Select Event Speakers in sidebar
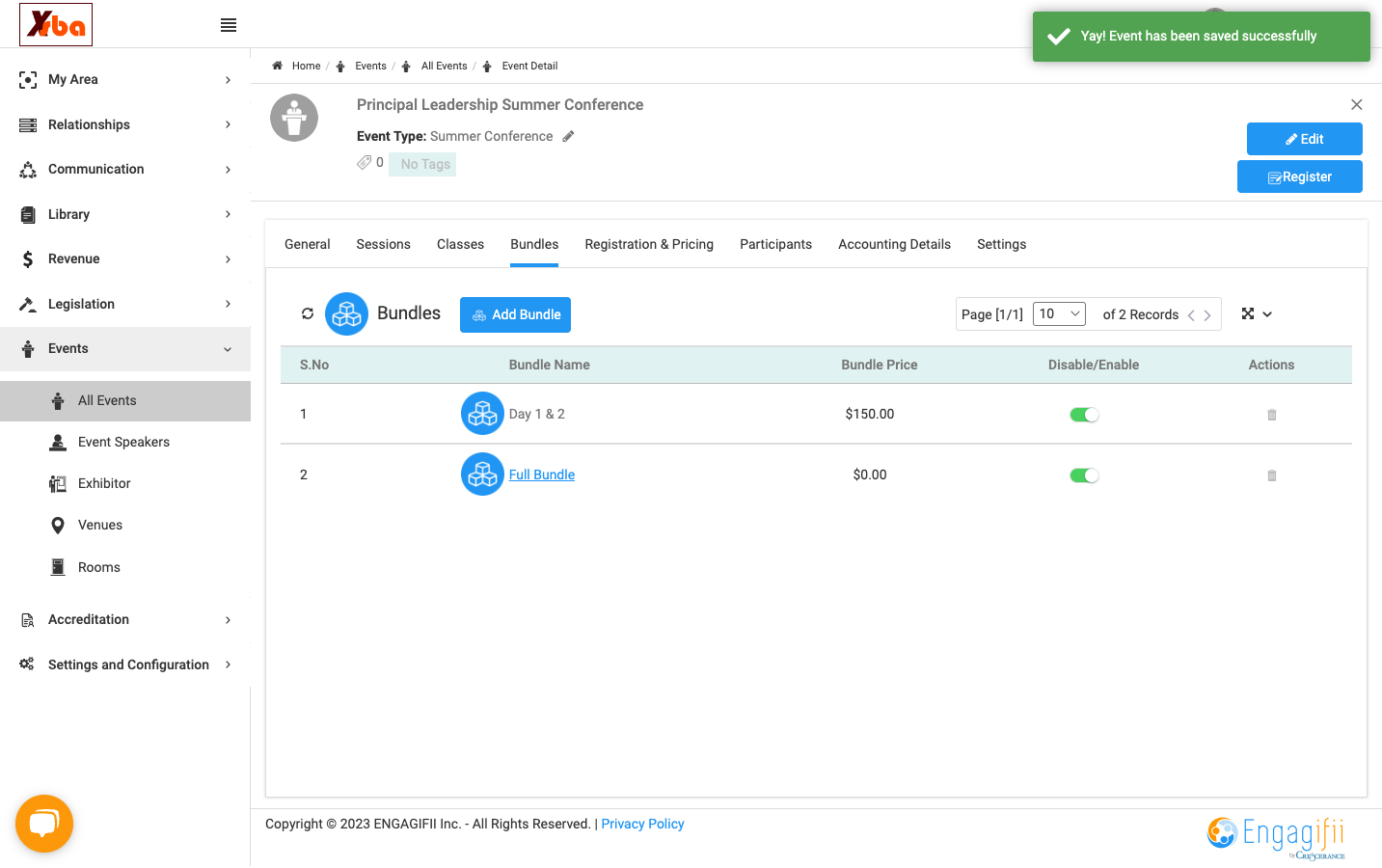Viewport: 1382px width, 868px height. click(125, 442)
